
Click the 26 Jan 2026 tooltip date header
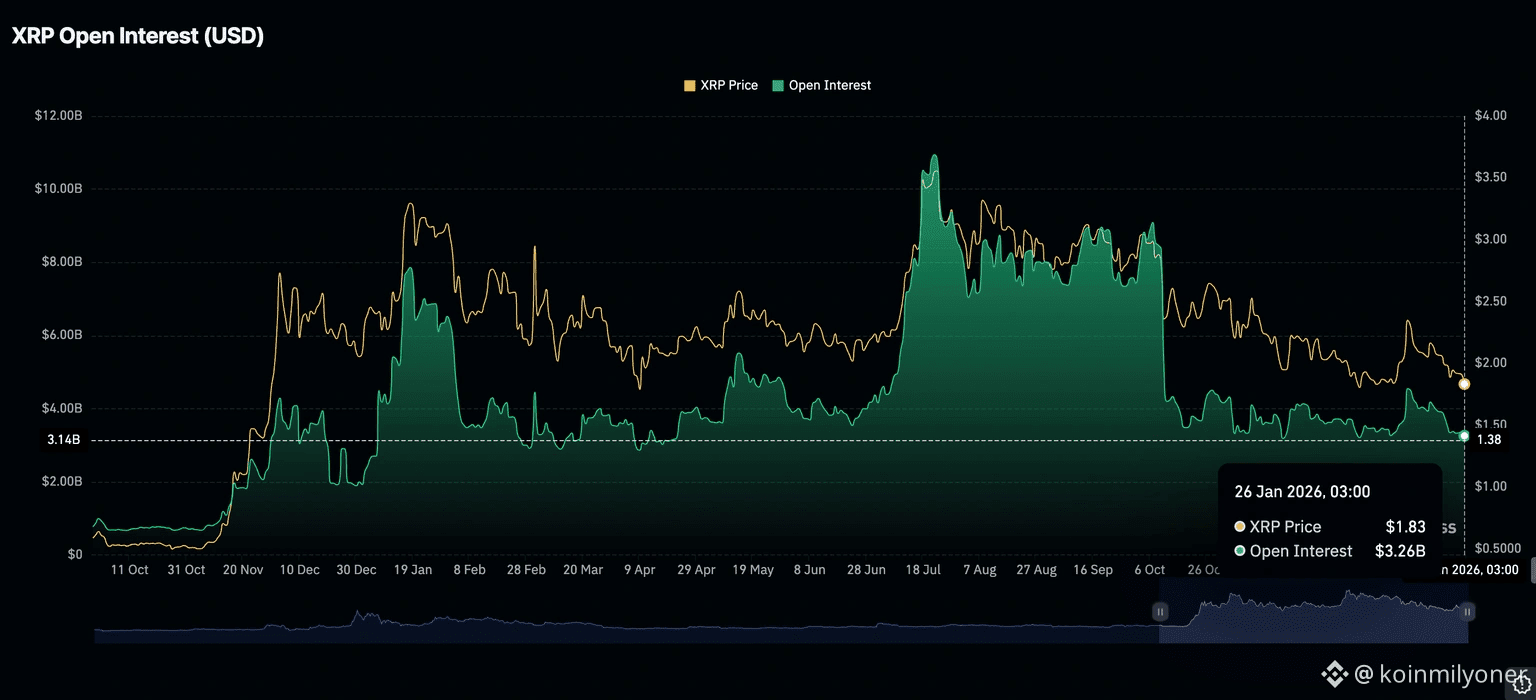click(x=1302, y=491)
